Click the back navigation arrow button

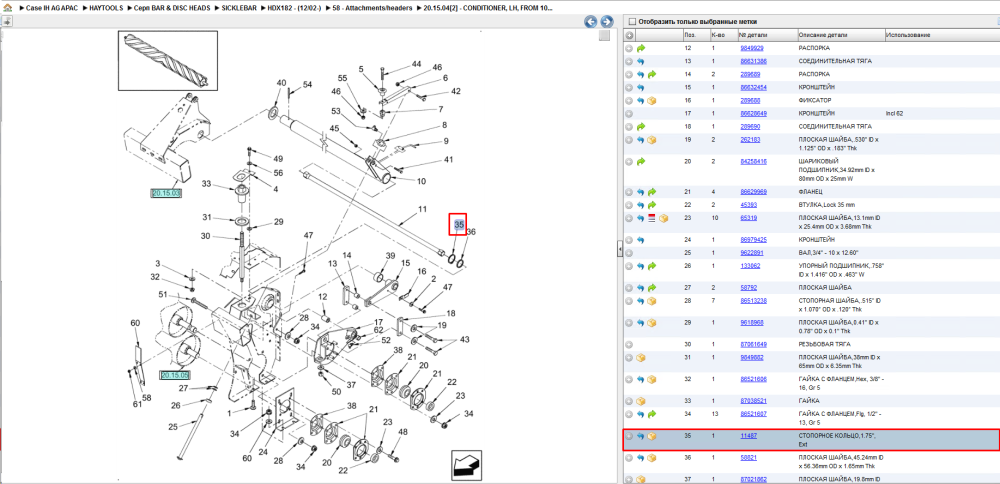tap(591, 22)
